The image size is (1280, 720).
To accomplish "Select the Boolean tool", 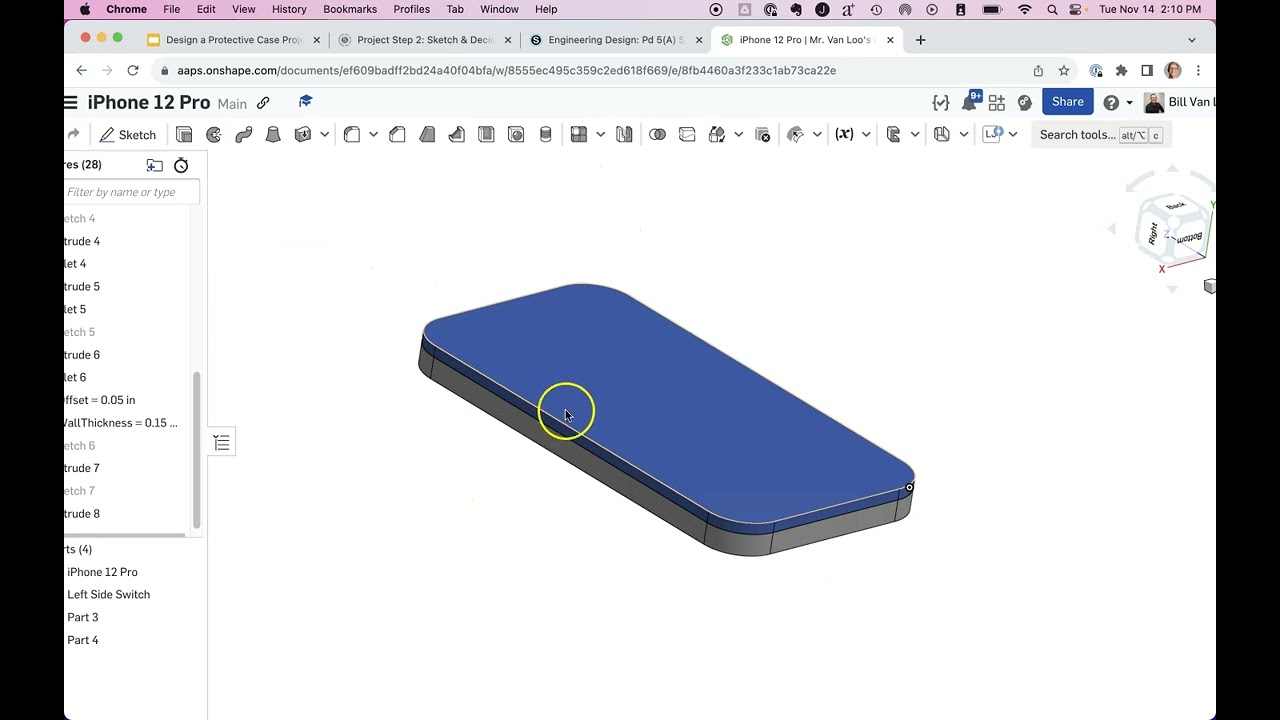I will pyautogui.click(x=657, y=134).
